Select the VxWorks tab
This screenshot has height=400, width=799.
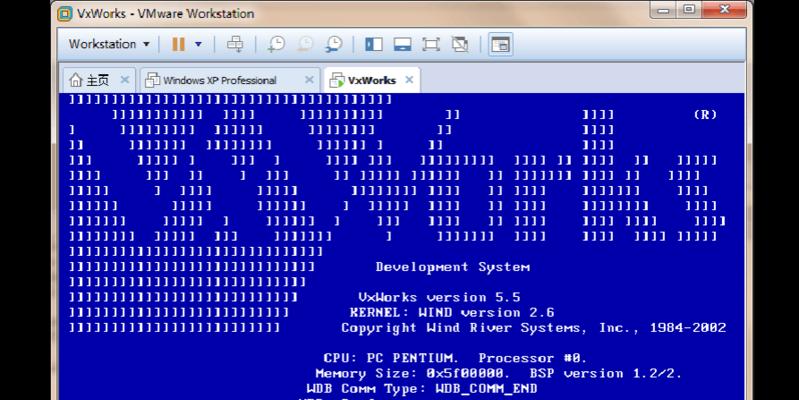tap(371, 80)
